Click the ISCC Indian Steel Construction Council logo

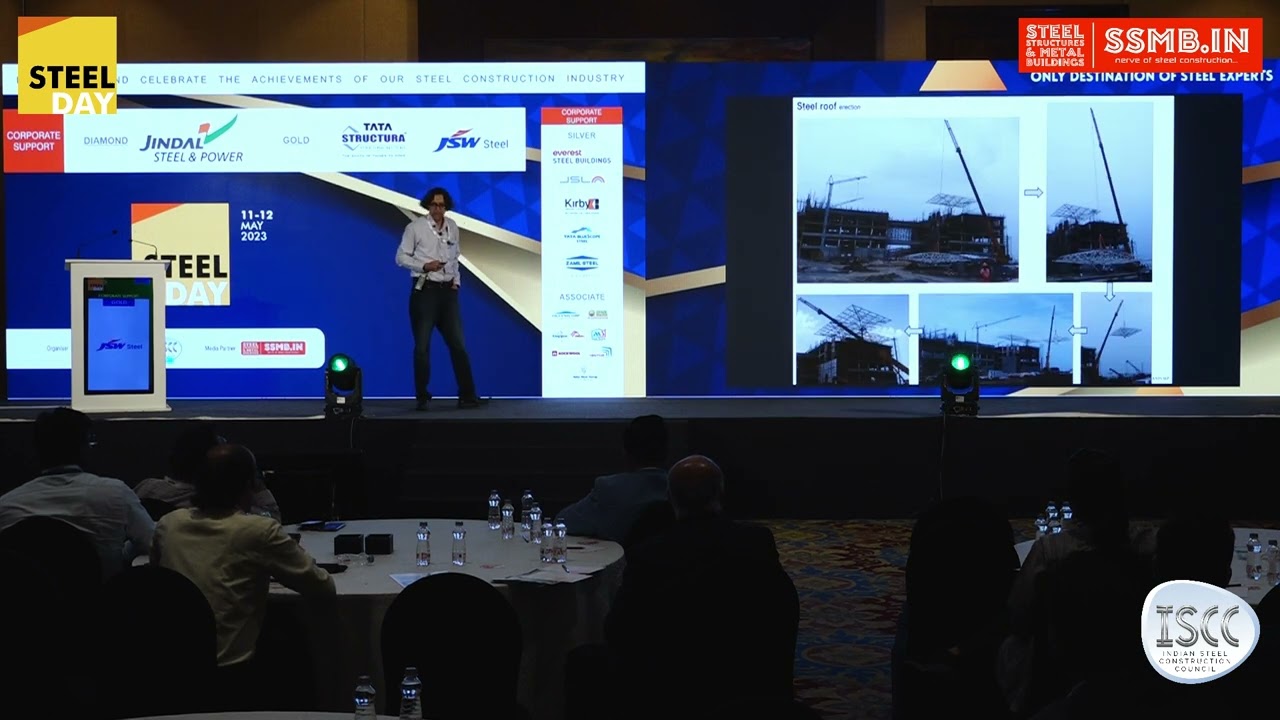(1200, 632)
